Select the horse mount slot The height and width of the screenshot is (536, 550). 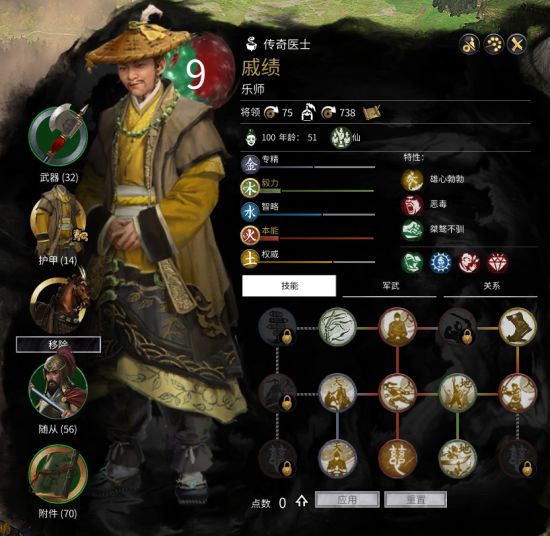click(59, 304)
